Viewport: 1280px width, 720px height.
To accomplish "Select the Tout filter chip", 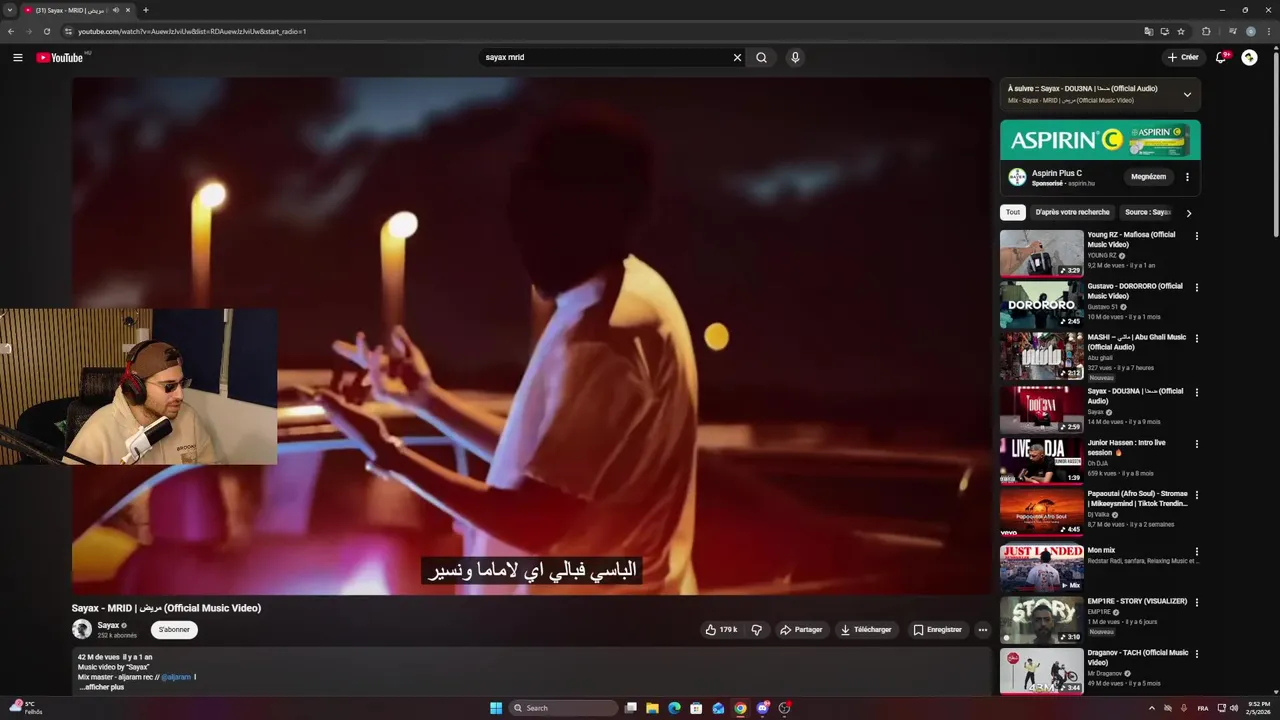I will (x=1013, y=212).
